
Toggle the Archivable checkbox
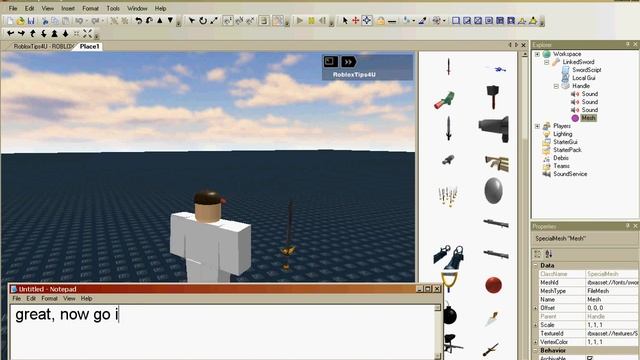click(590, 358)
